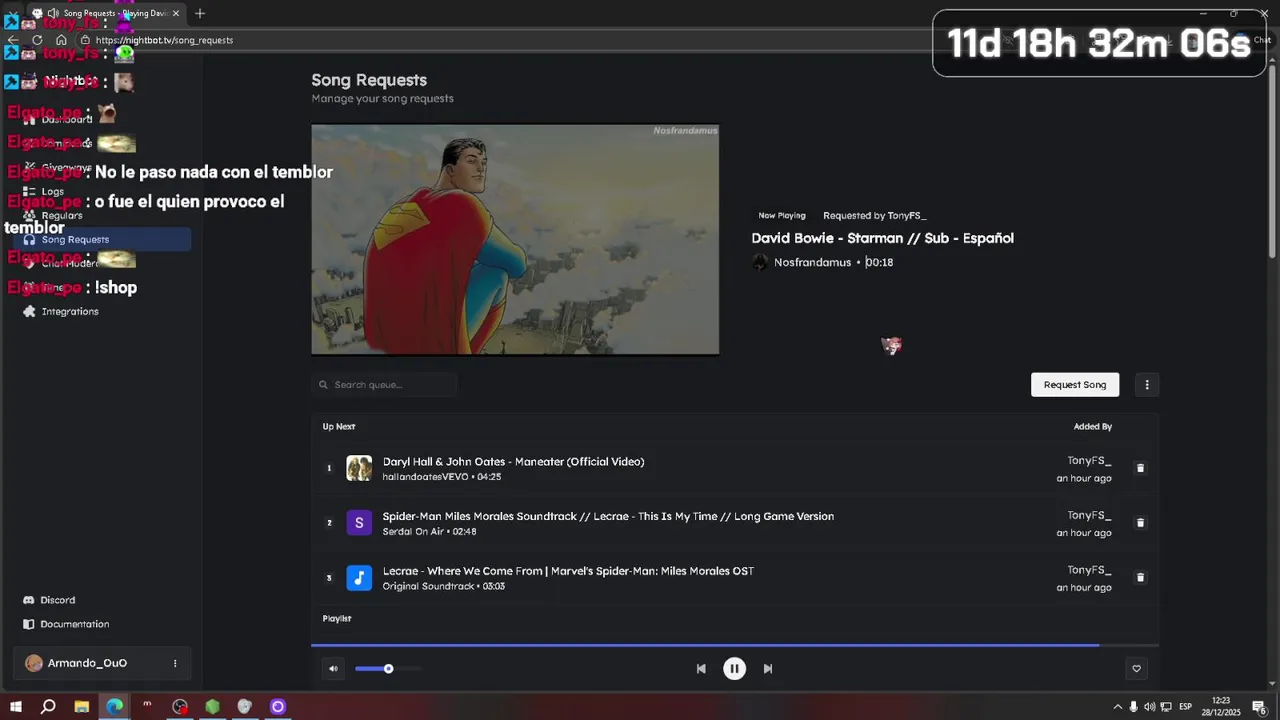The width and height of the screenshot is (1280, 720).
Task: Delete Daryl Hall Maneater from queue
Action: pyautogui.click(x=1140, y=468)
